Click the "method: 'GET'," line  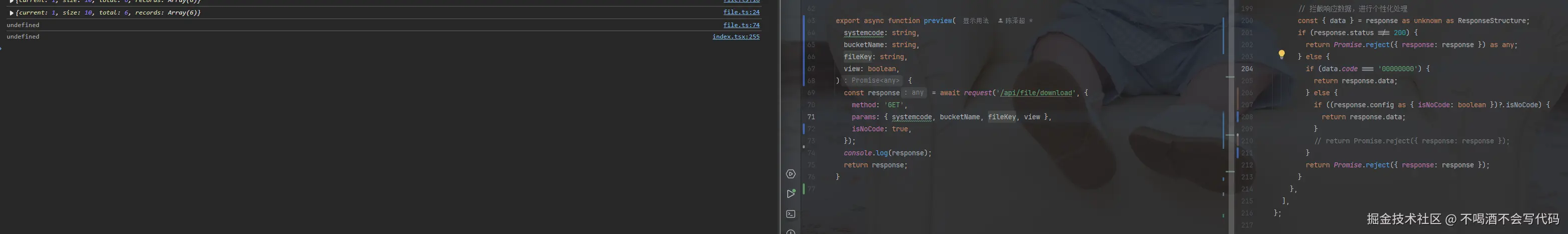tap(879, 105)
